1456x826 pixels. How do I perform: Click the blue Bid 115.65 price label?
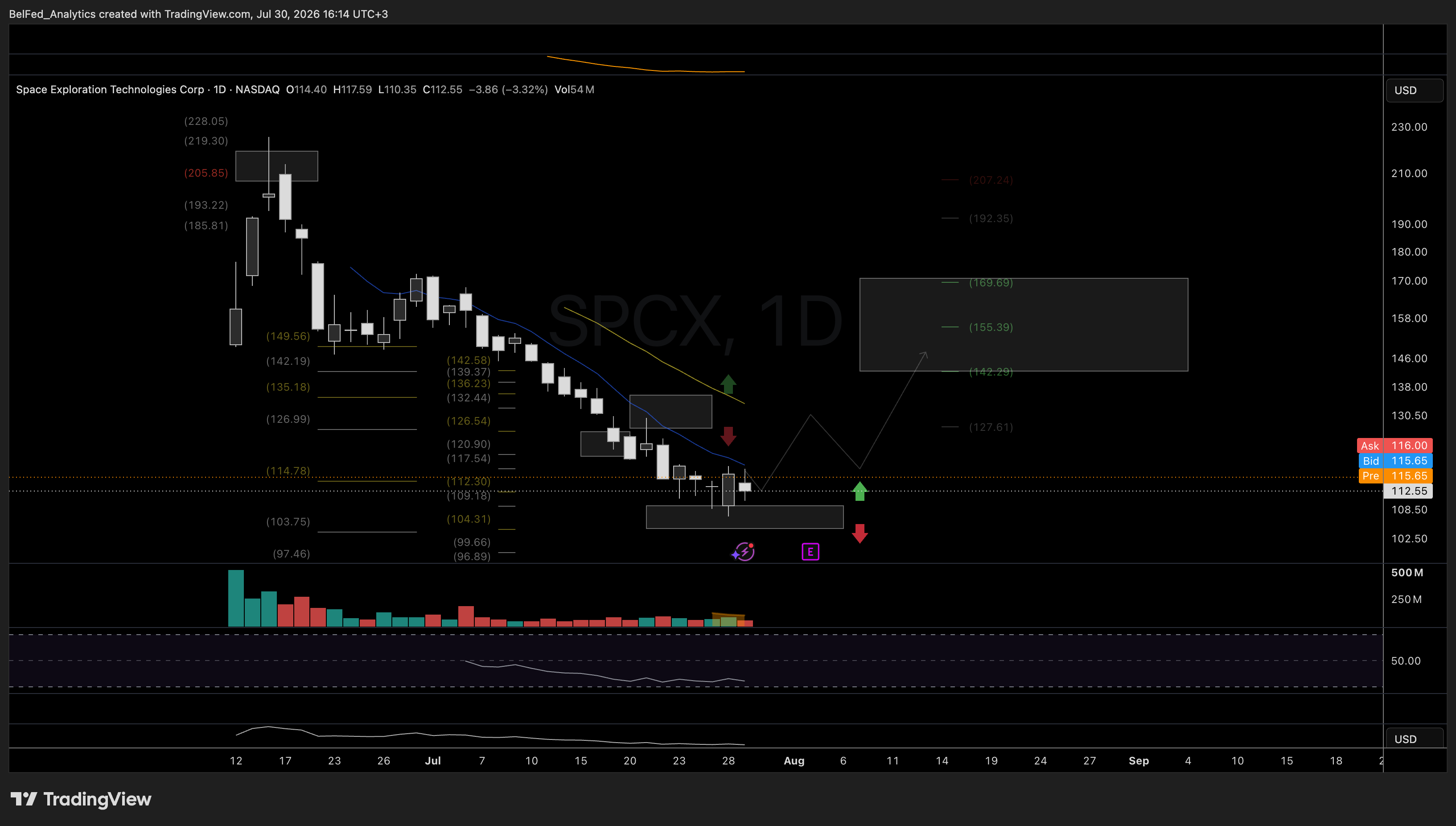click(x=1395, y=461)
